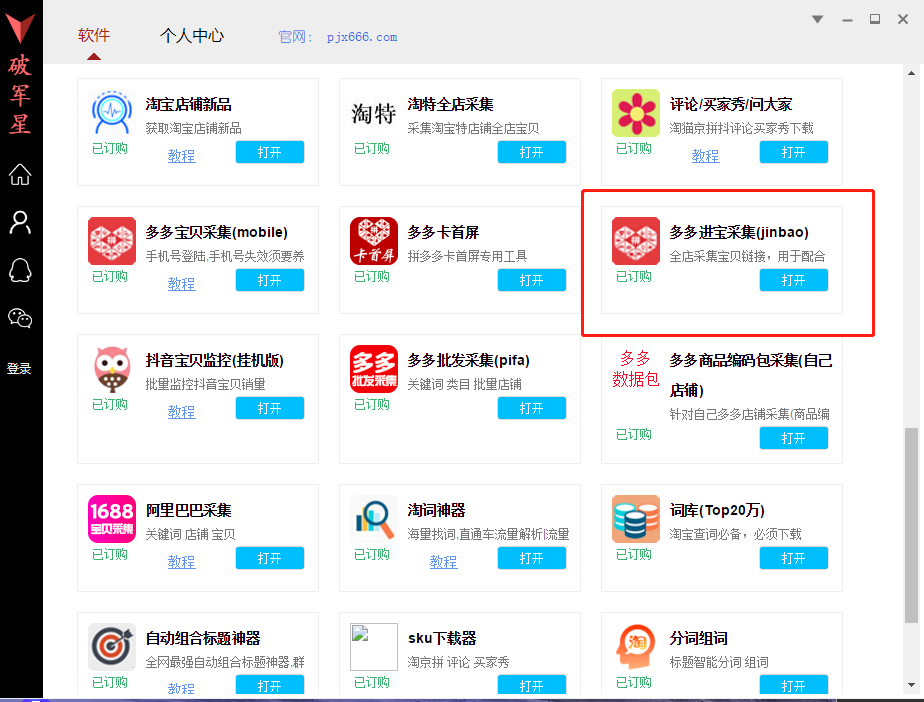Click the 淘宝店铺新品 app icon
The height and width of the screenshot is (702, 924).
click(112, 112)
